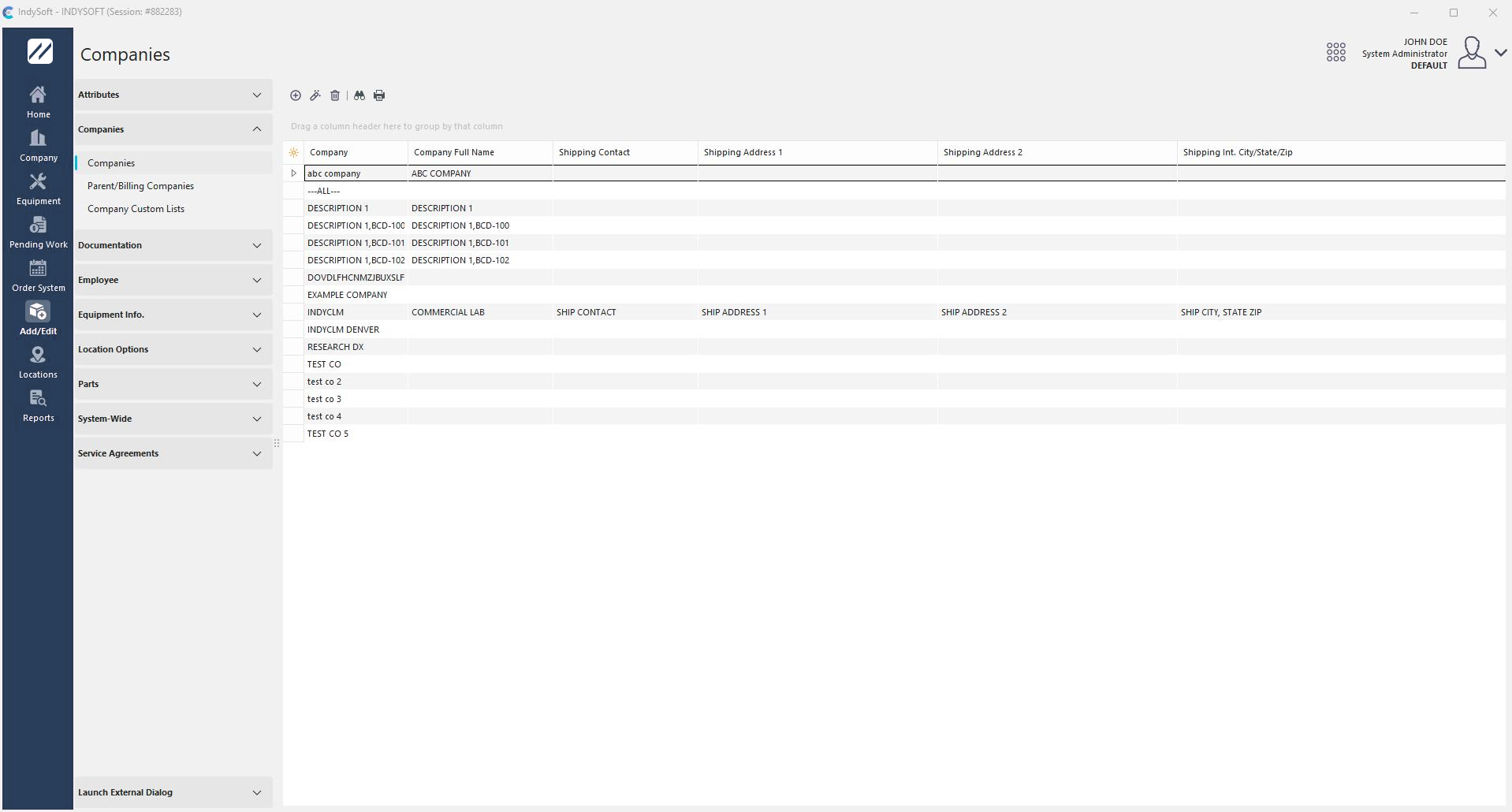Sort by Company Full Name column
The image size is (1512, 812).
pos(481,152)
